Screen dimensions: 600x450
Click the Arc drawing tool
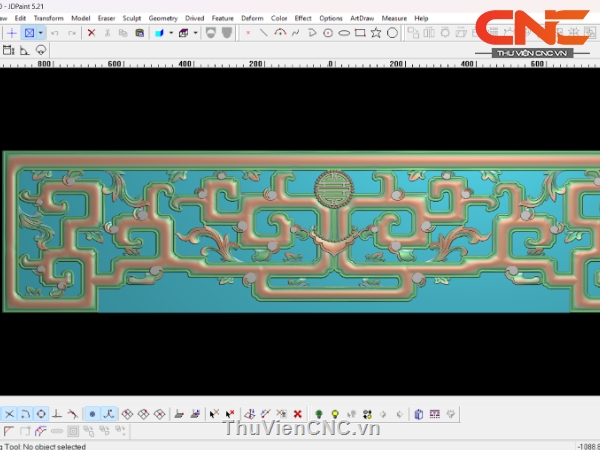[280, 33]
